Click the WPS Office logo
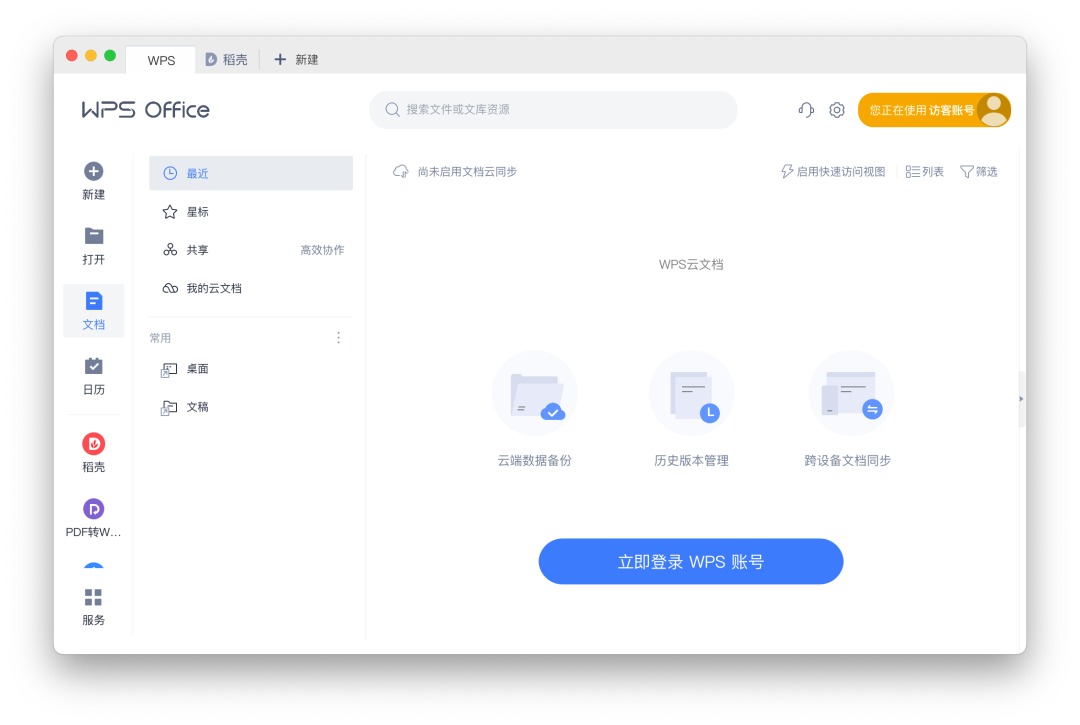1080x725 pixels. (145, 109)
